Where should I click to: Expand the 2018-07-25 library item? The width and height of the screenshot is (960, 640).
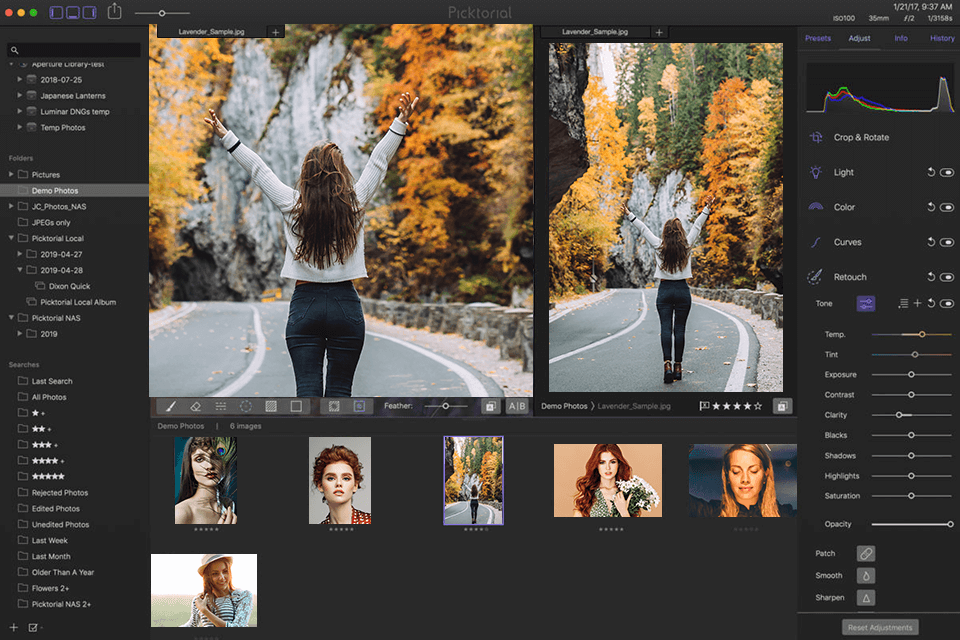19,79
